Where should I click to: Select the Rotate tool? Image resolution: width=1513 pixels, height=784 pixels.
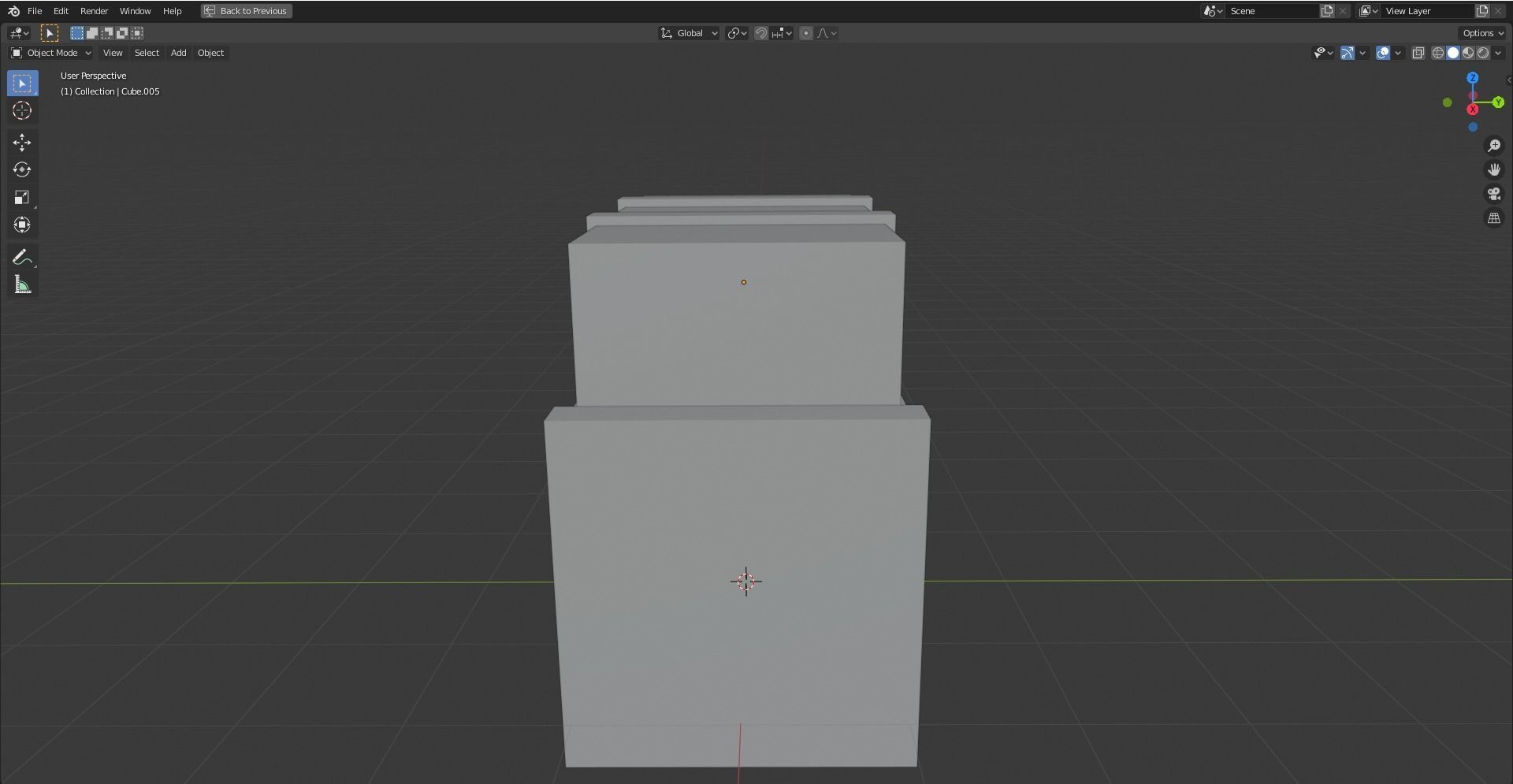pos(21,169)
